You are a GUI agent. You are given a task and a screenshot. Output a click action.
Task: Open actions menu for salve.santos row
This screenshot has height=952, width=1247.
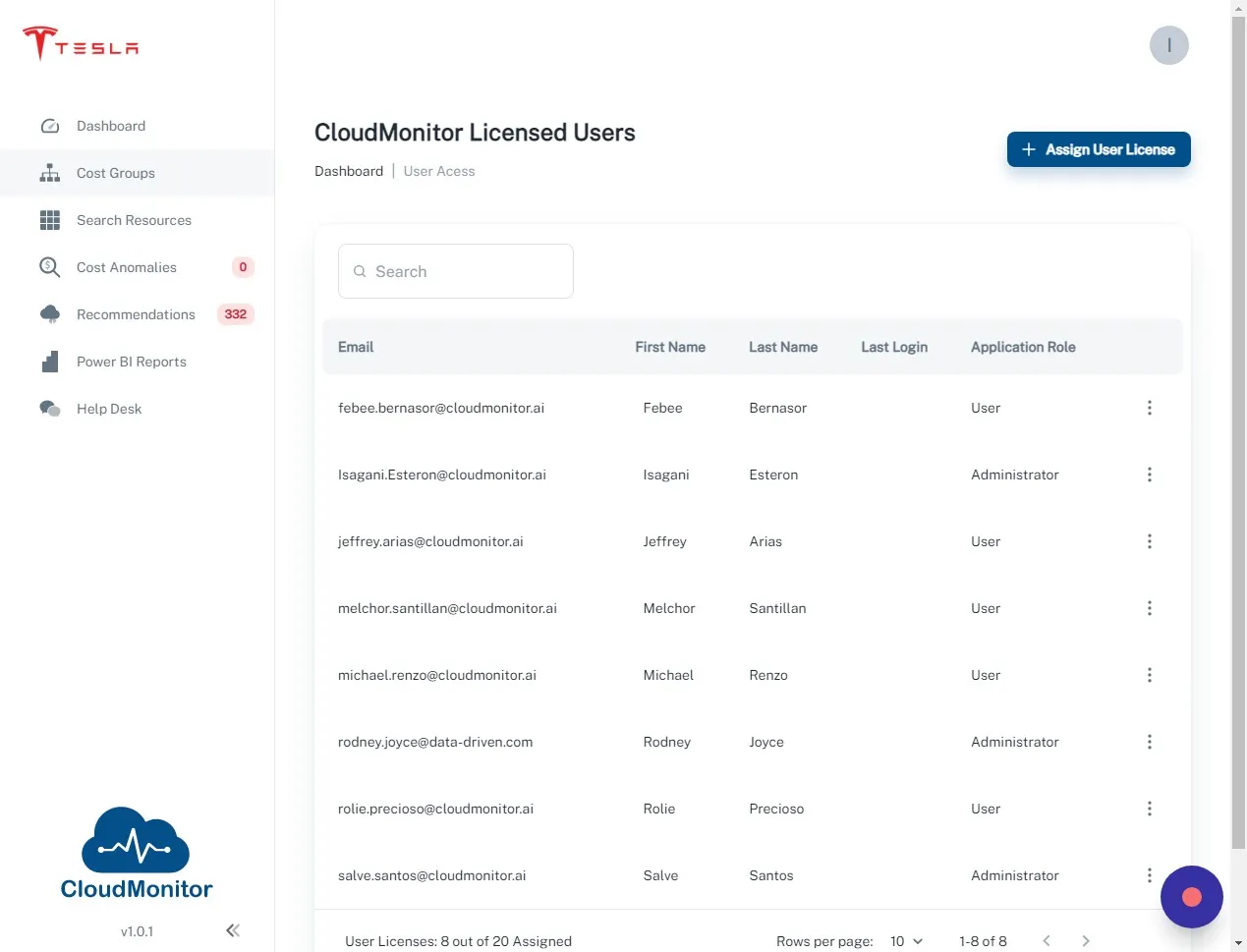(1150, 875)
